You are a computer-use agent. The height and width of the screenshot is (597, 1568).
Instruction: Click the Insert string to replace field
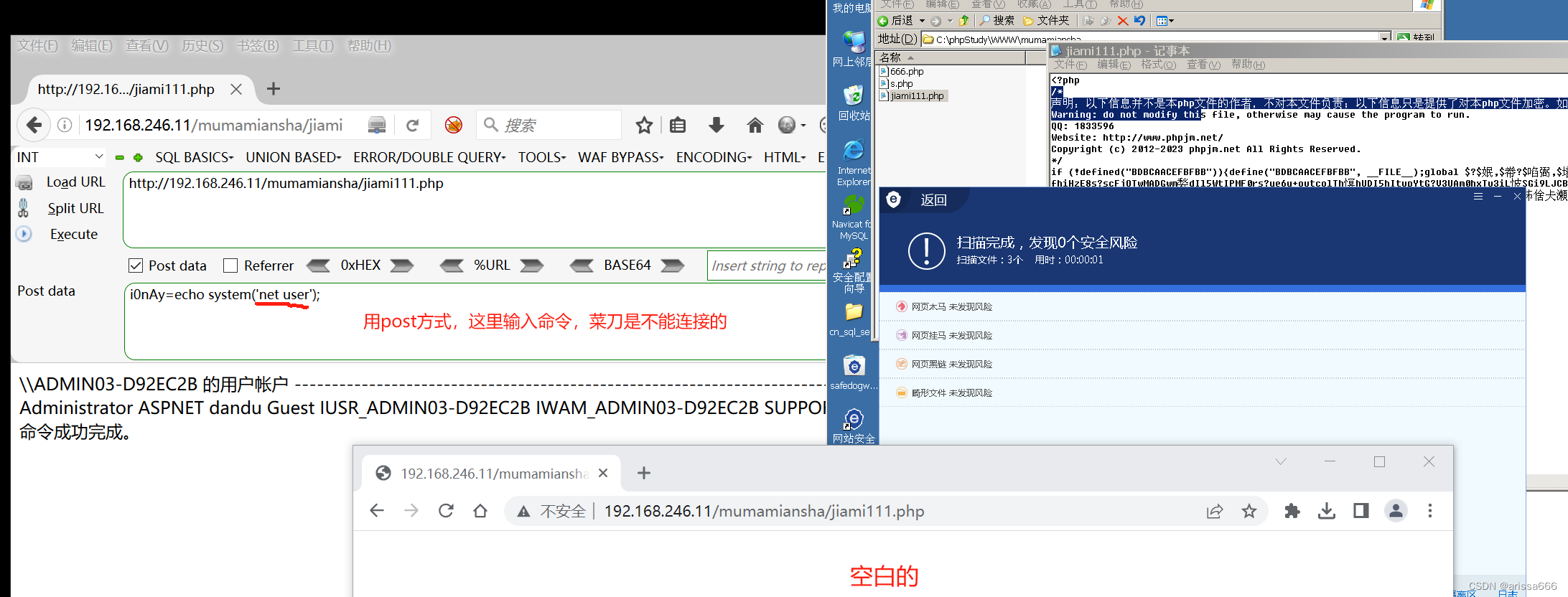pyautogui.click(x=767, y=265)
